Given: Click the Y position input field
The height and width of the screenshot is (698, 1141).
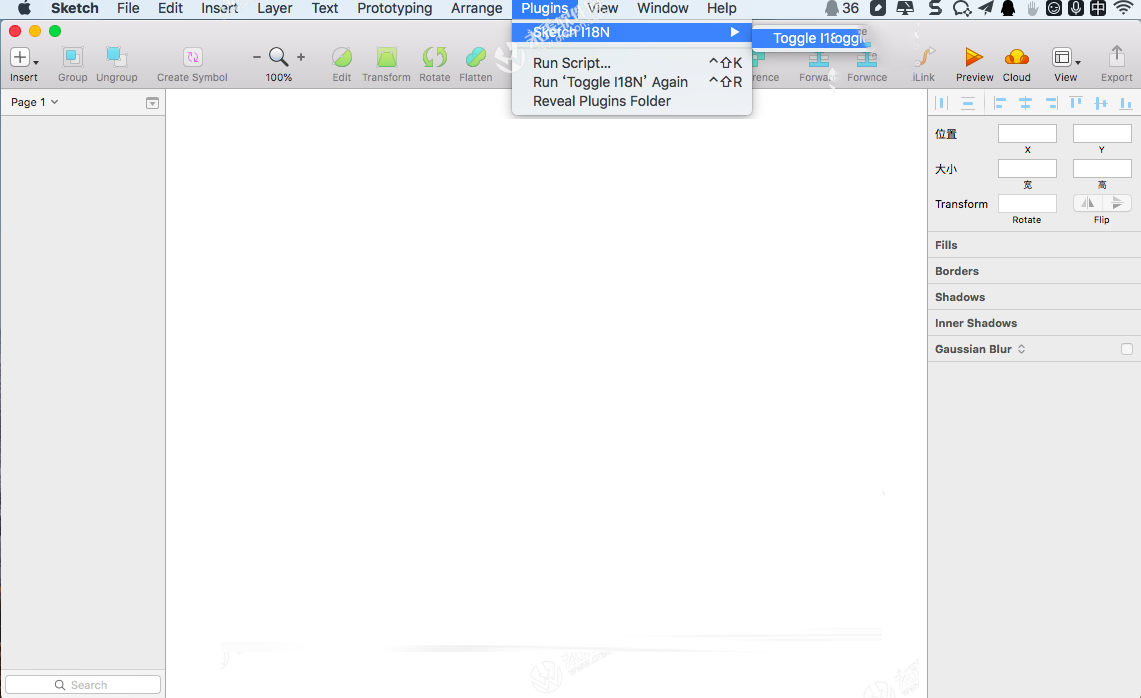Looking at the screenshot, I should (1102, 133).
